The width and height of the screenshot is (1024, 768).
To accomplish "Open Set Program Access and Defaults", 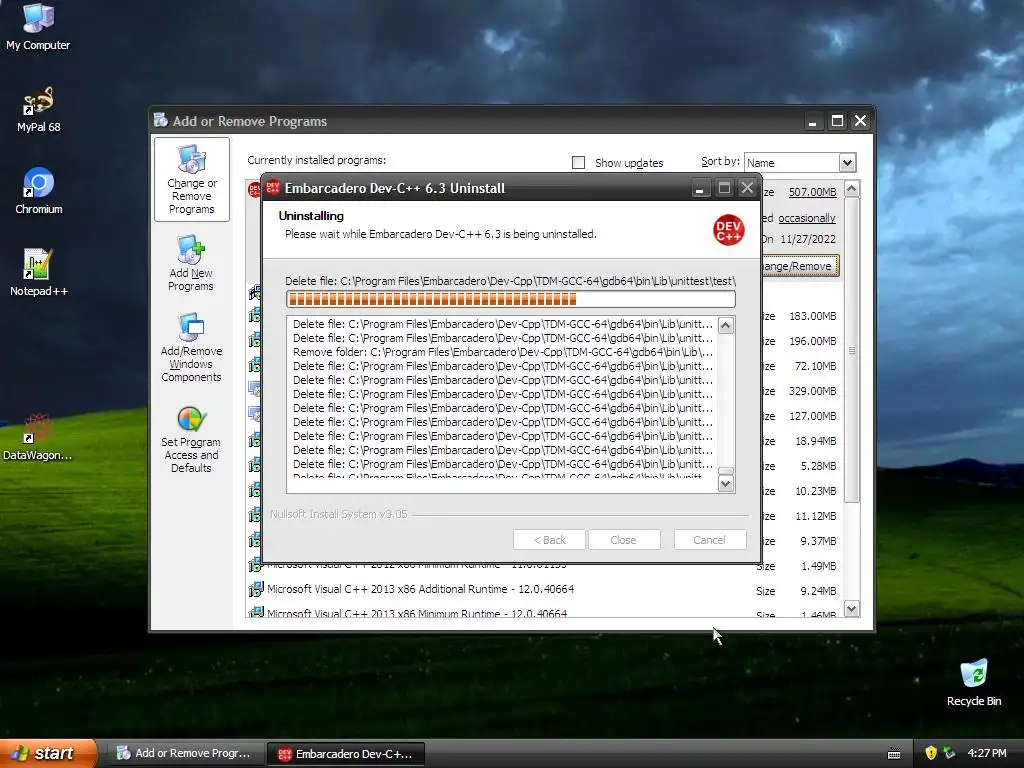I will 191,438.
